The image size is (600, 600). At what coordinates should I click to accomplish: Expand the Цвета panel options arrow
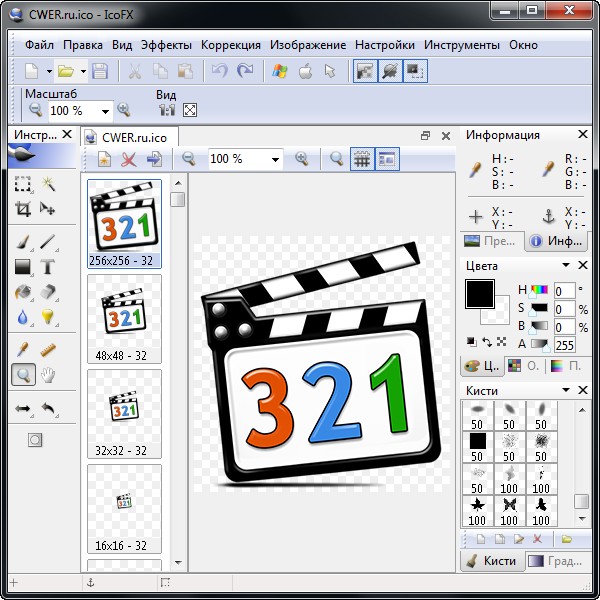tap(566, 265)
